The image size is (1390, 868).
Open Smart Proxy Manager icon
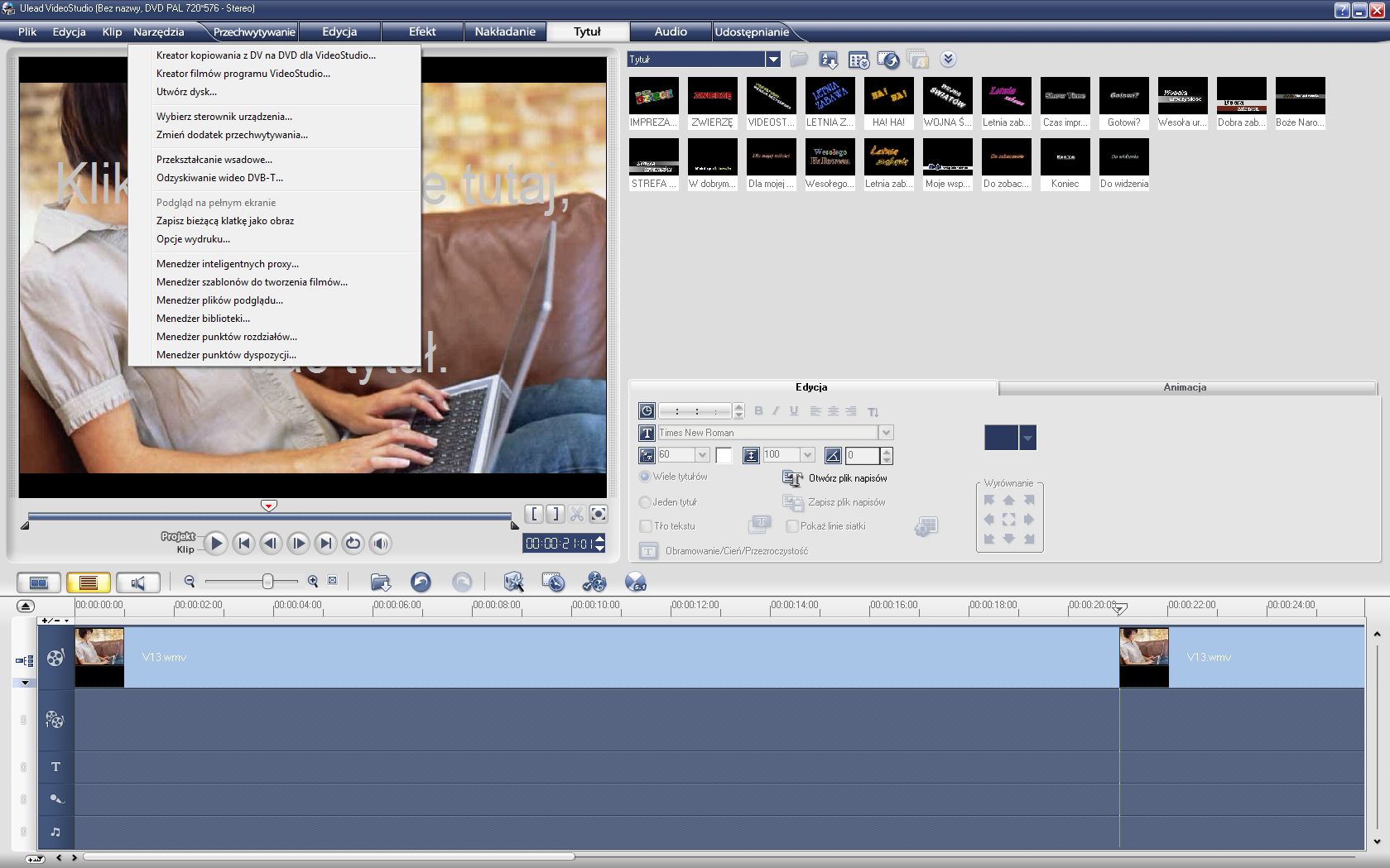[x=513, y=583]
